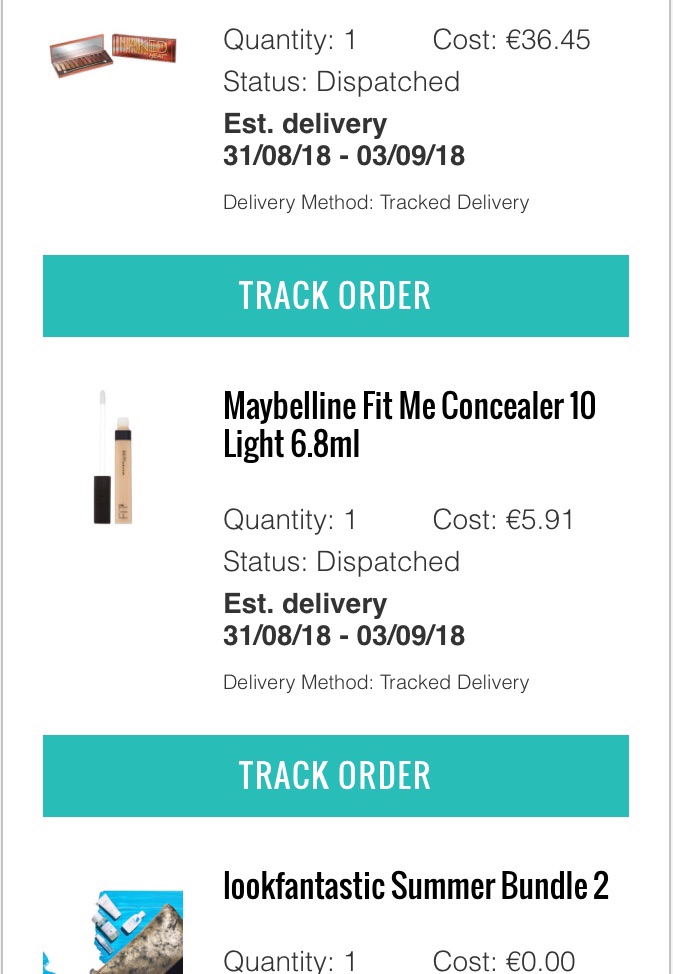Tap Status: Dispatched on the palette order
This screenshot has height=974, width=673.
click(341, 82)
